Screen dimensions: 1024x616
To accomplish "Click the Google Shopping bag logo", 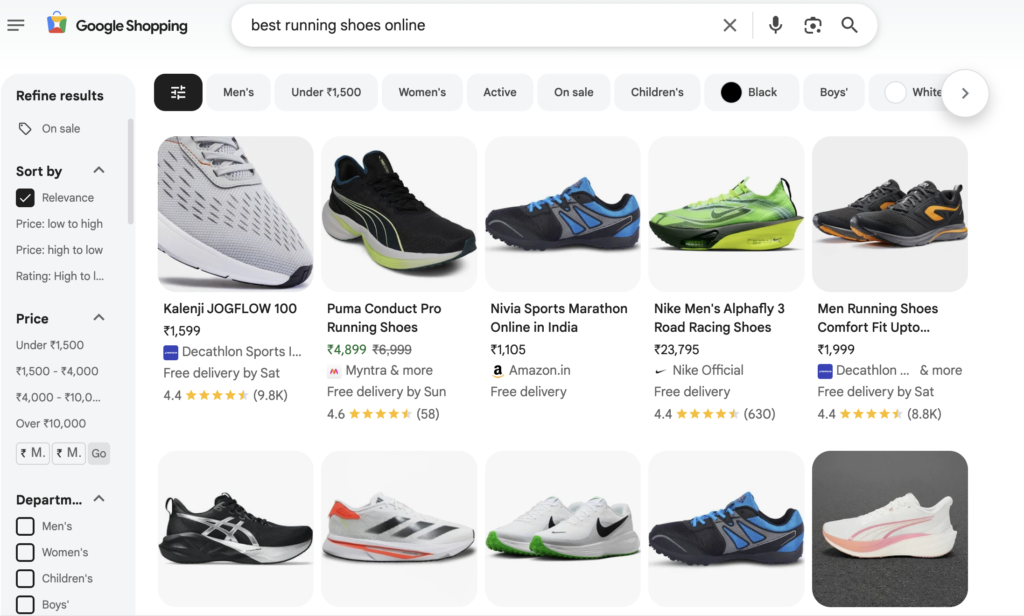I will click(x=57, y=24).
